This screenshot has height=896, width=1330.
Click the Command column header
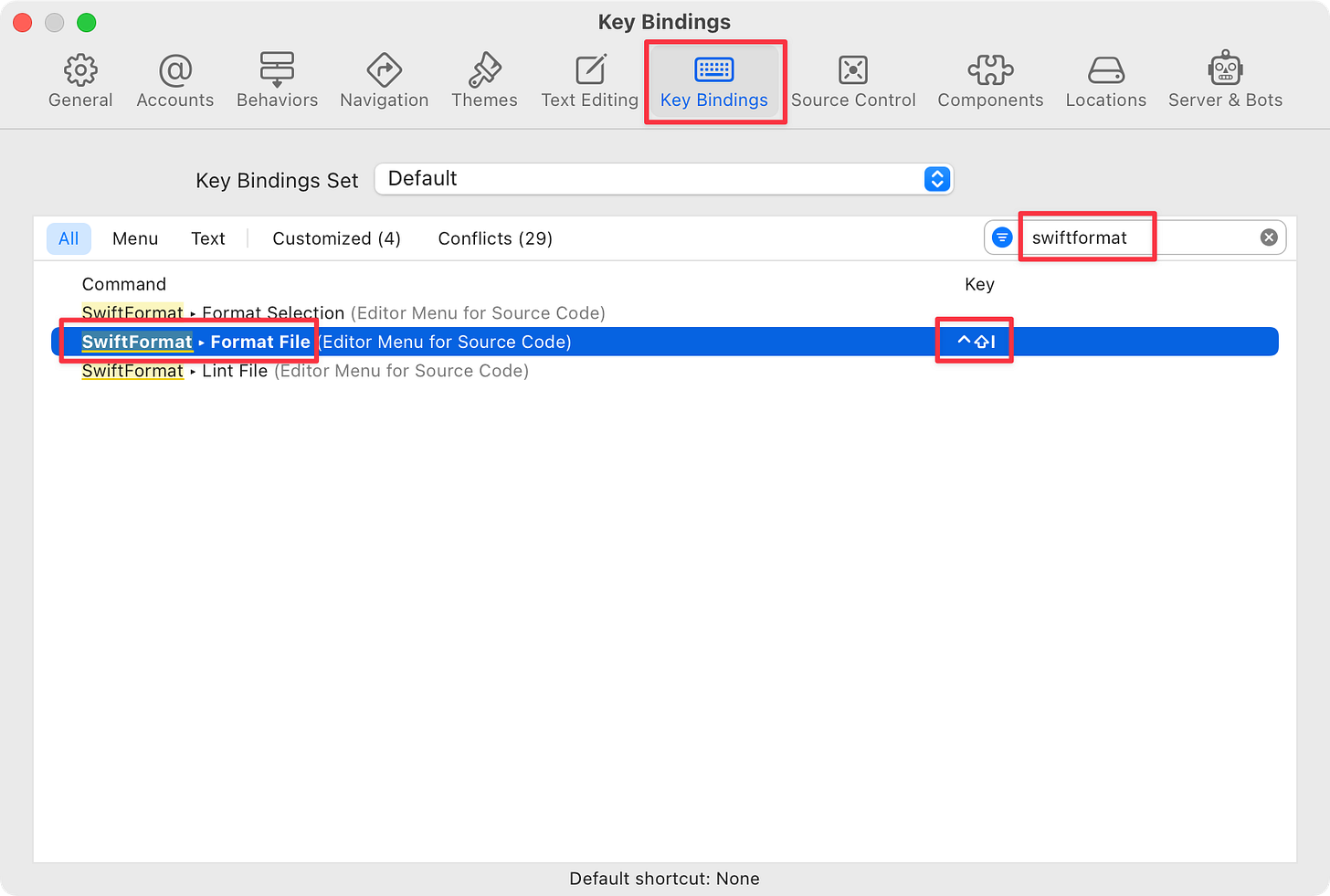click(x=124, y=284)
